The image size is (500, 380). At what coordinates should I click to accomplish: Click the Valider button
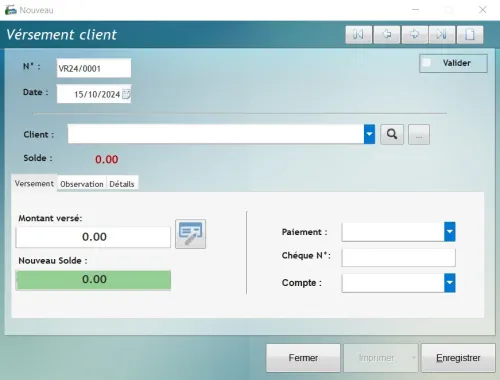pyautogui.click(x=453, y=63)
